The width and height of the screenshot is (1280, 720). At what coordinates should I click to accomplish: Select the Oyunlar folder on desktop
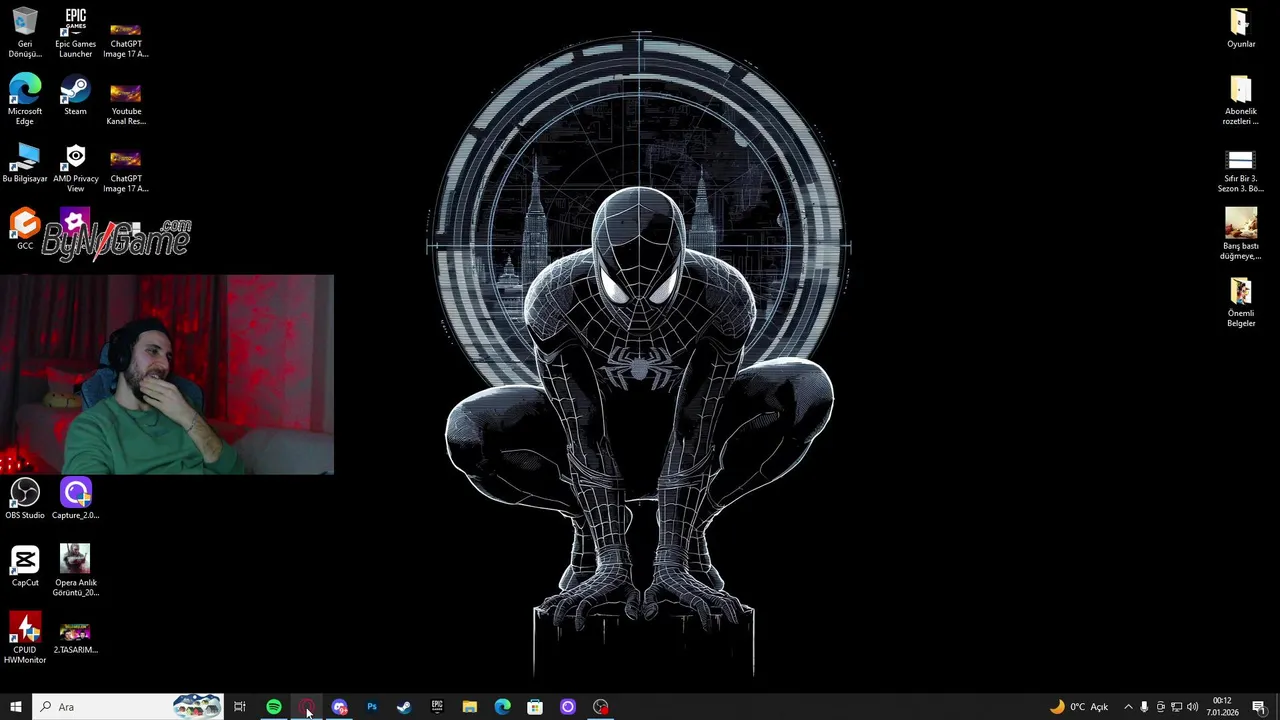(x=1241, y=28)
